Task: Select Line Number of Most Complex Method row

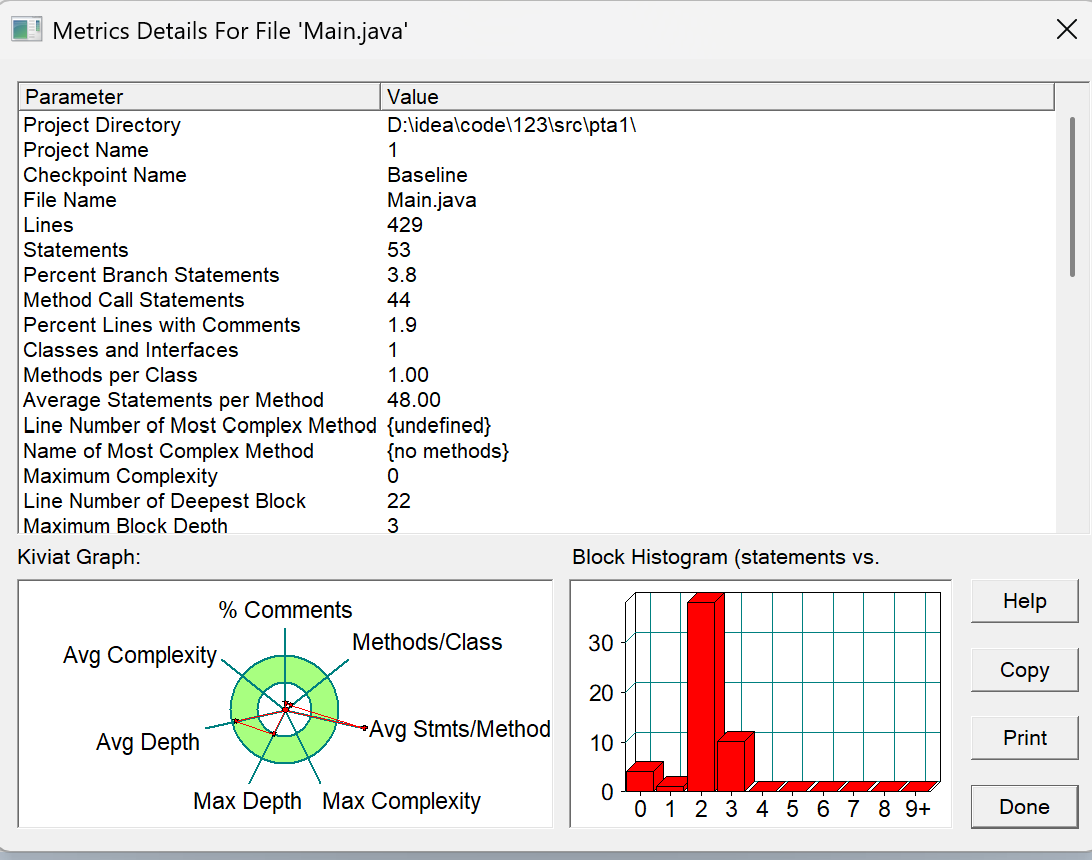Action: [x=536, y=425]
